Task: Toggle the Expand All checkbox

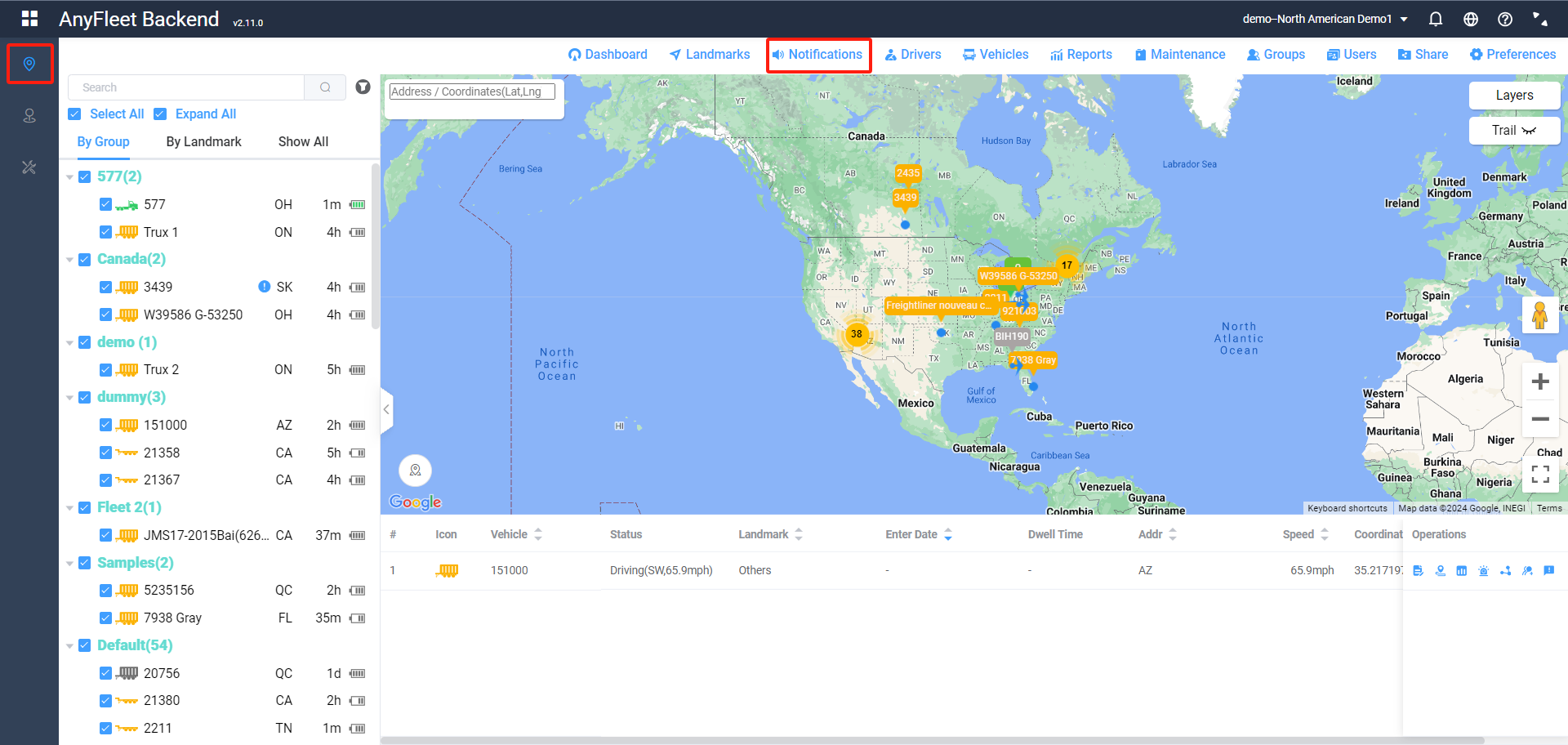Action: pos(160,114)
